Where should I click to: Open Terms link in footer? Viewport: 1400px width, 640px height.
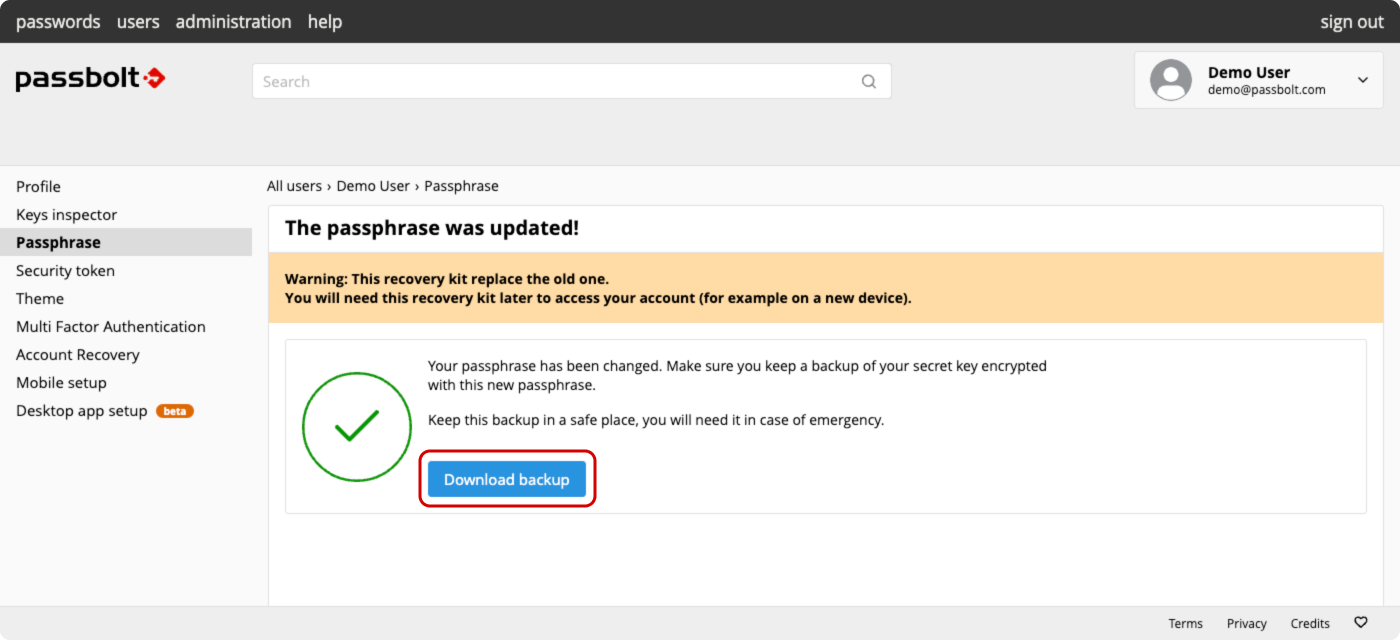pyautogui.click(x=1185, y=623)
